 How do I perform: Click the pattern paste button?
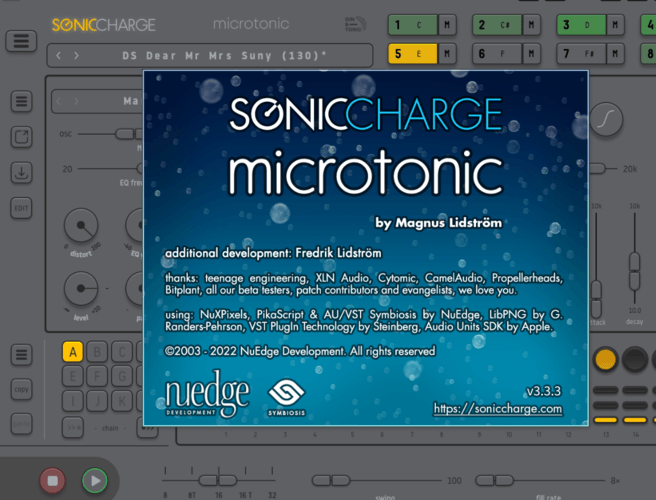tap(21, 424)
